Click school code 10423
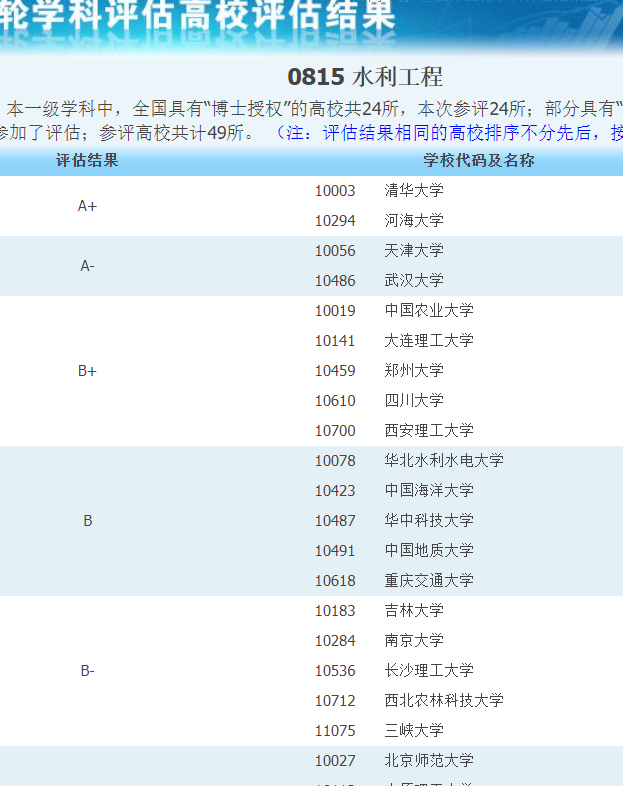Image resolution: width=623 pixels, height=786 pixels. [x=335, y=491]
